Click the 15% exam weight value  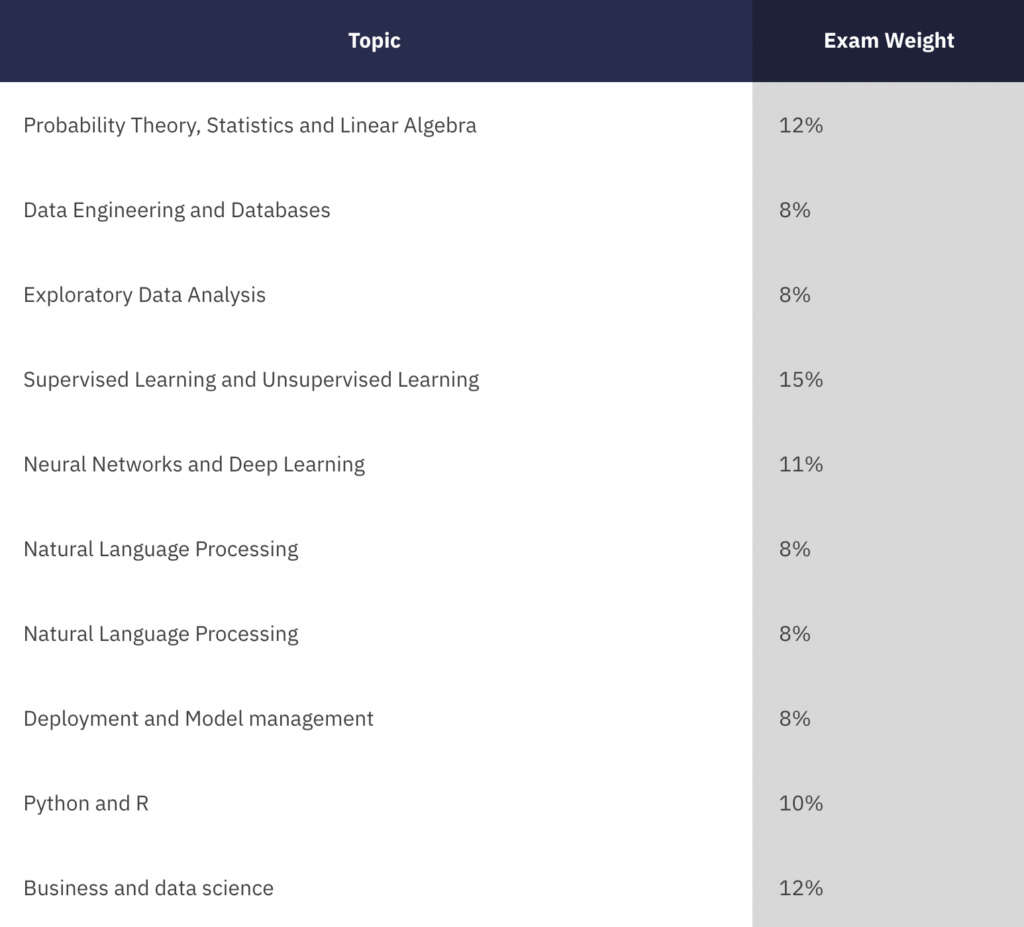801,380
